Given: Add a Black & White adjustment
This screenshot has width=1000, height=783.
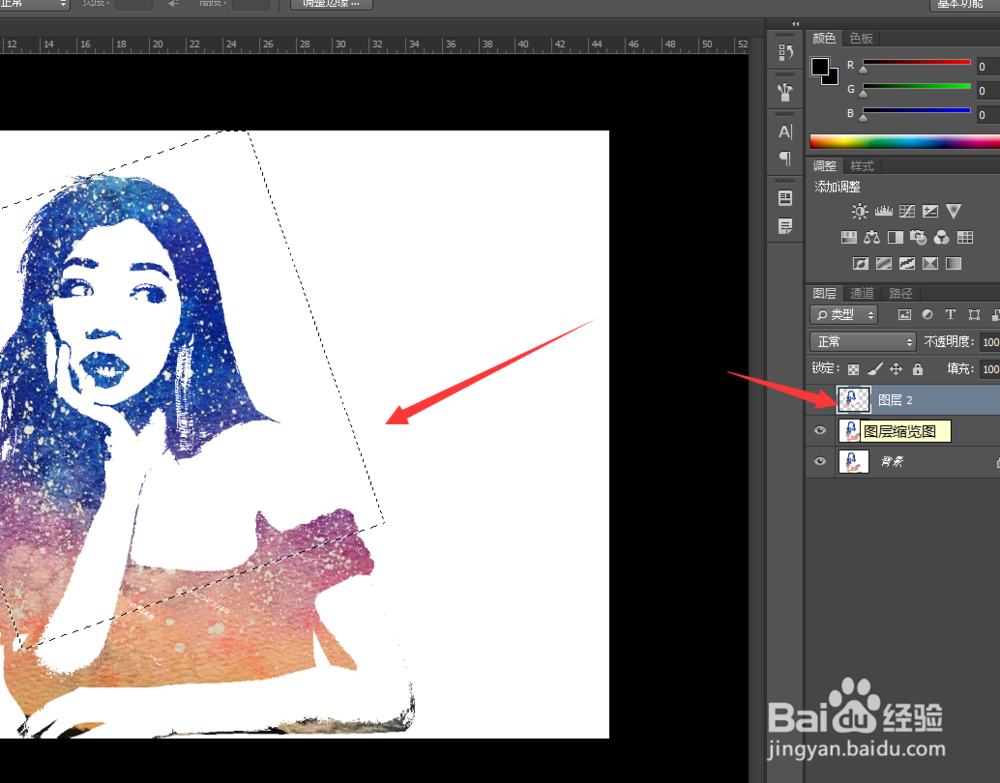Looking at the screenshot, I should tap(895, 238).
